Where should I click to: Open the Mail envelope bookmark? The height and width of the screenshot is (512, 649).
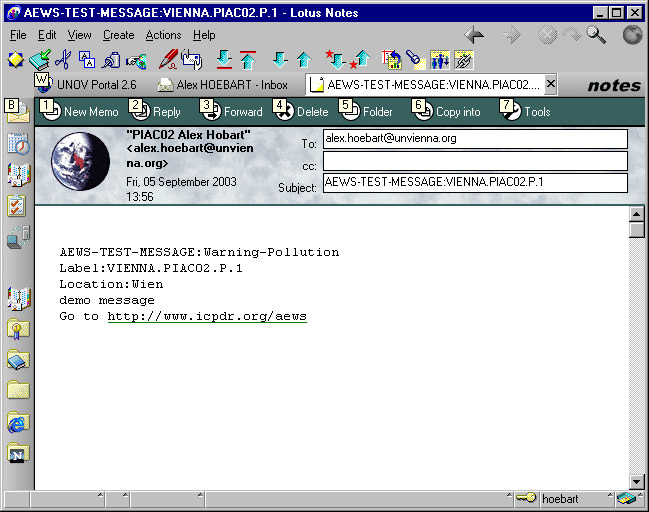pos(18,111)
